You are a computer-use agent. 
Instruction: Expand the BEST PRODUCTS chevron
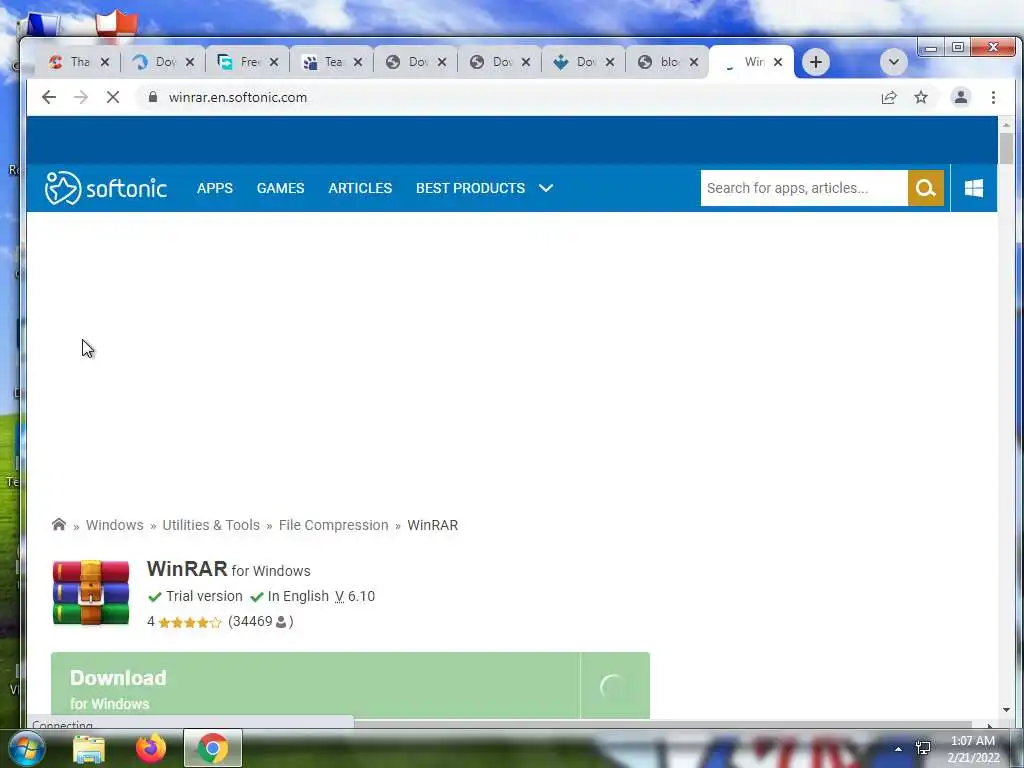pyautogui.click(x=546, y=188)
